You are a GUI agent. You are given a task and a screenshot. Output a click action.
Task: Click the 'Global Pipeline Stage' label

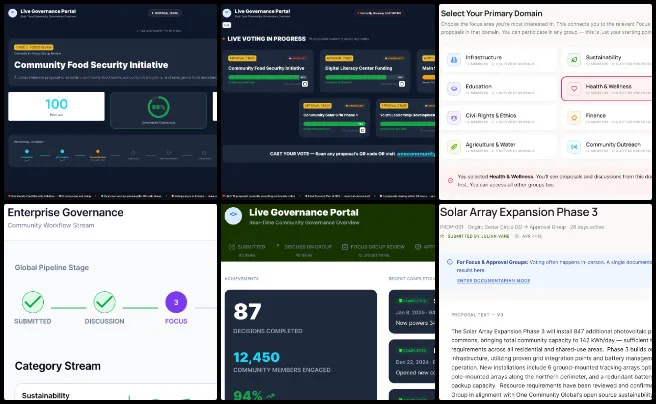[52, 267]
